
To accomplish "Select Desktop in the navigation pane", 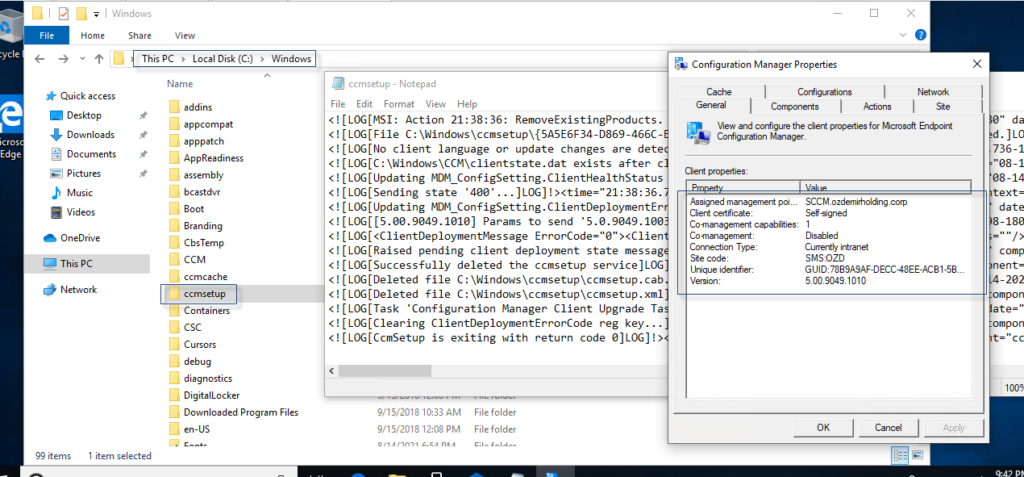I will pos(84,115).
